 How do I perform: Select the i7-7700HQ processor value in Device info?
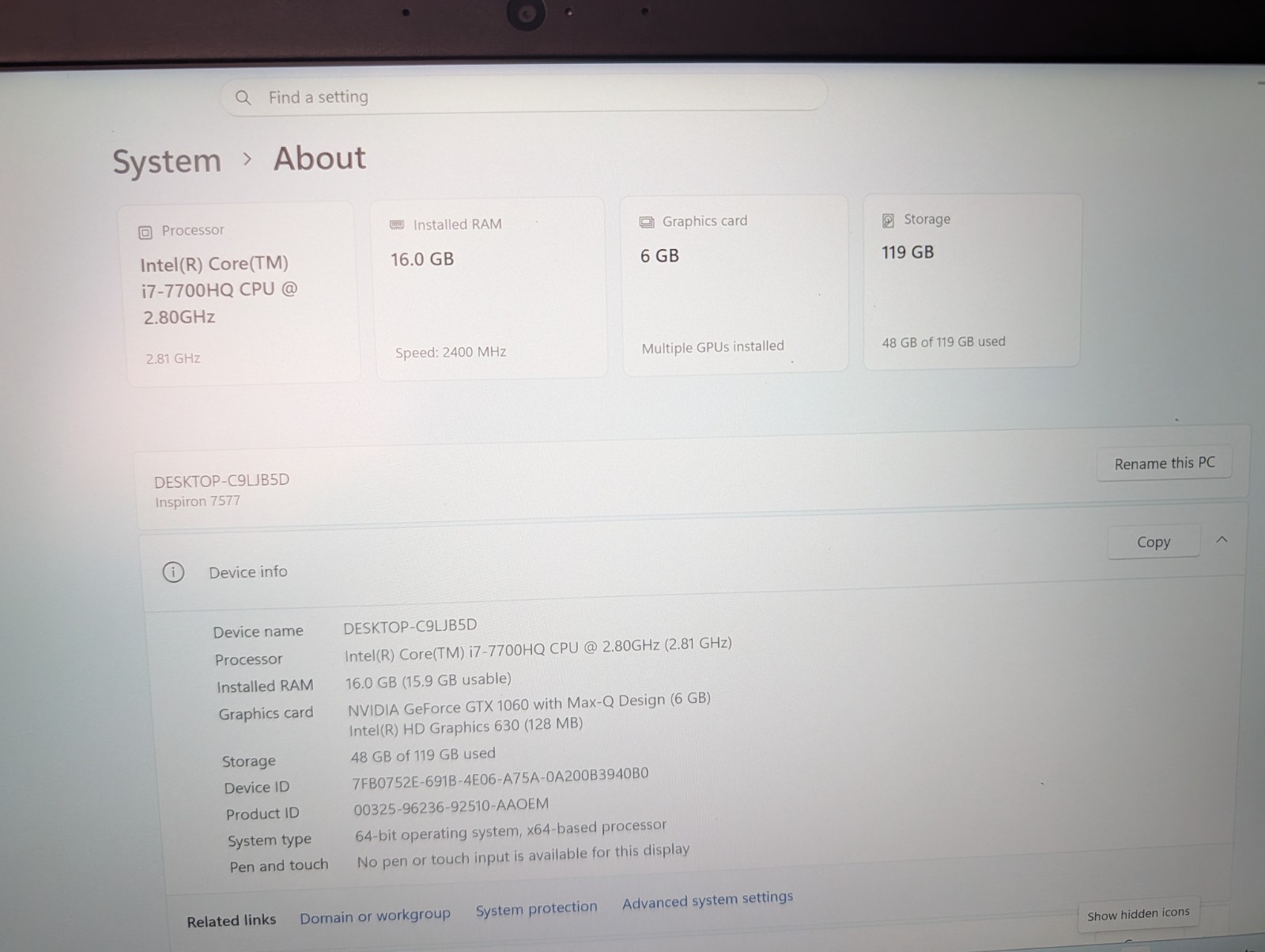[x=538, y=648]
